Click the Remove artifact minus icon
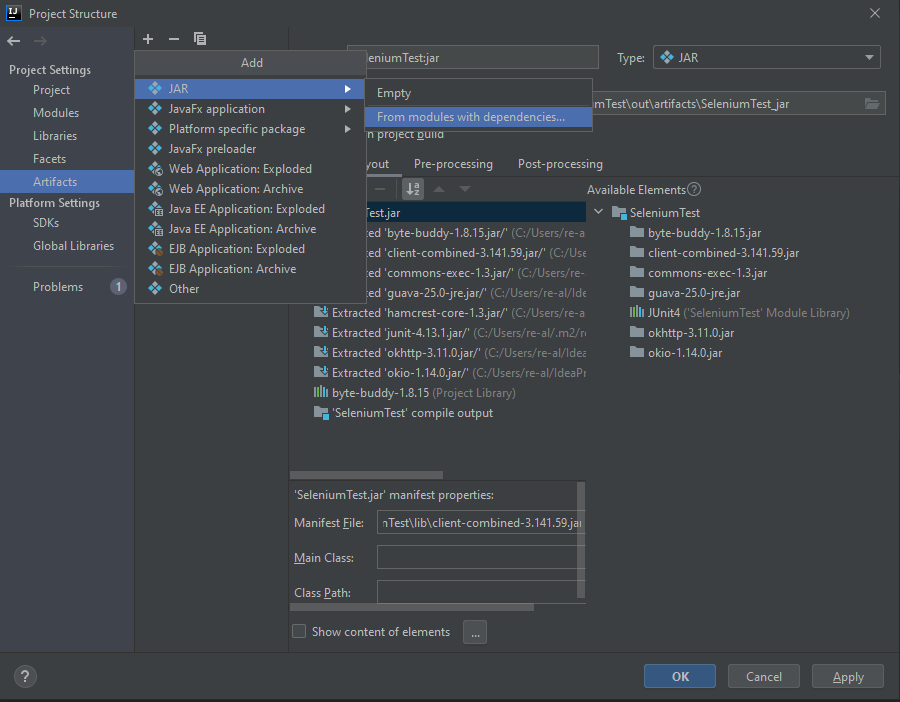The image size is (900, 702). (174, 39)
